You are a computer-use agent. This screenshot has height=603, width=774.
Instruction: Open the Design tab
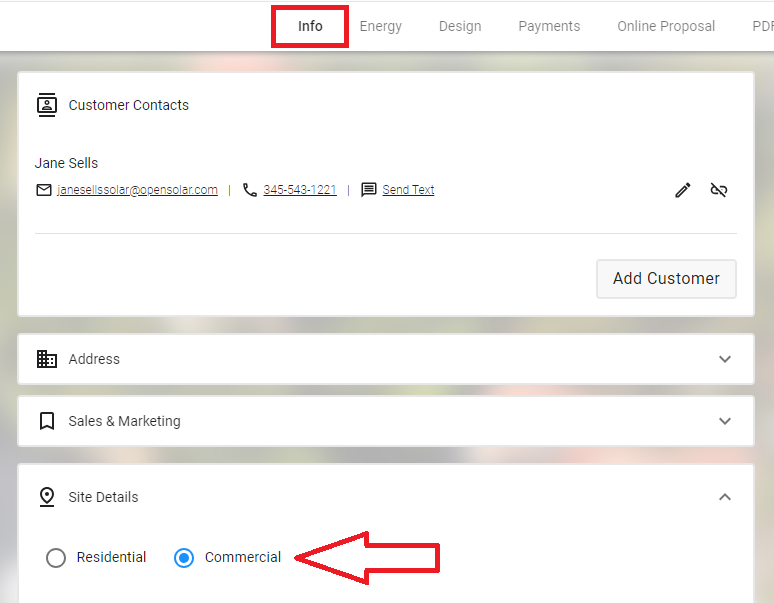[460, 26]
